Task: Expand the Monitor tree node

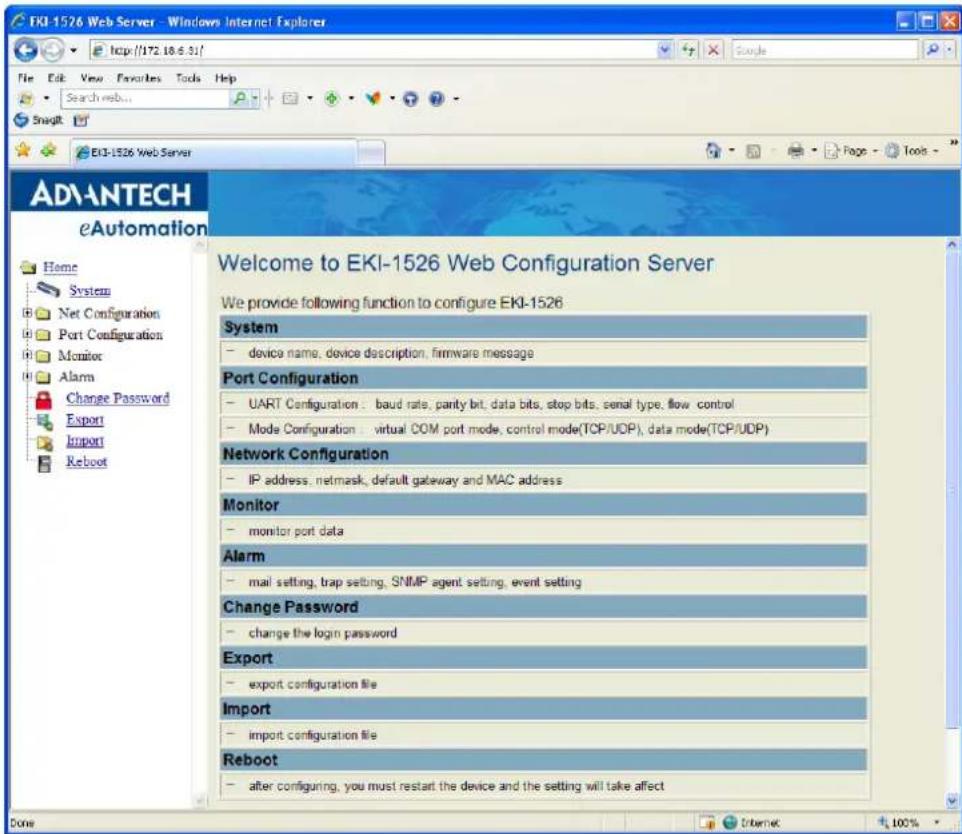Action: (x=26, y=355)
